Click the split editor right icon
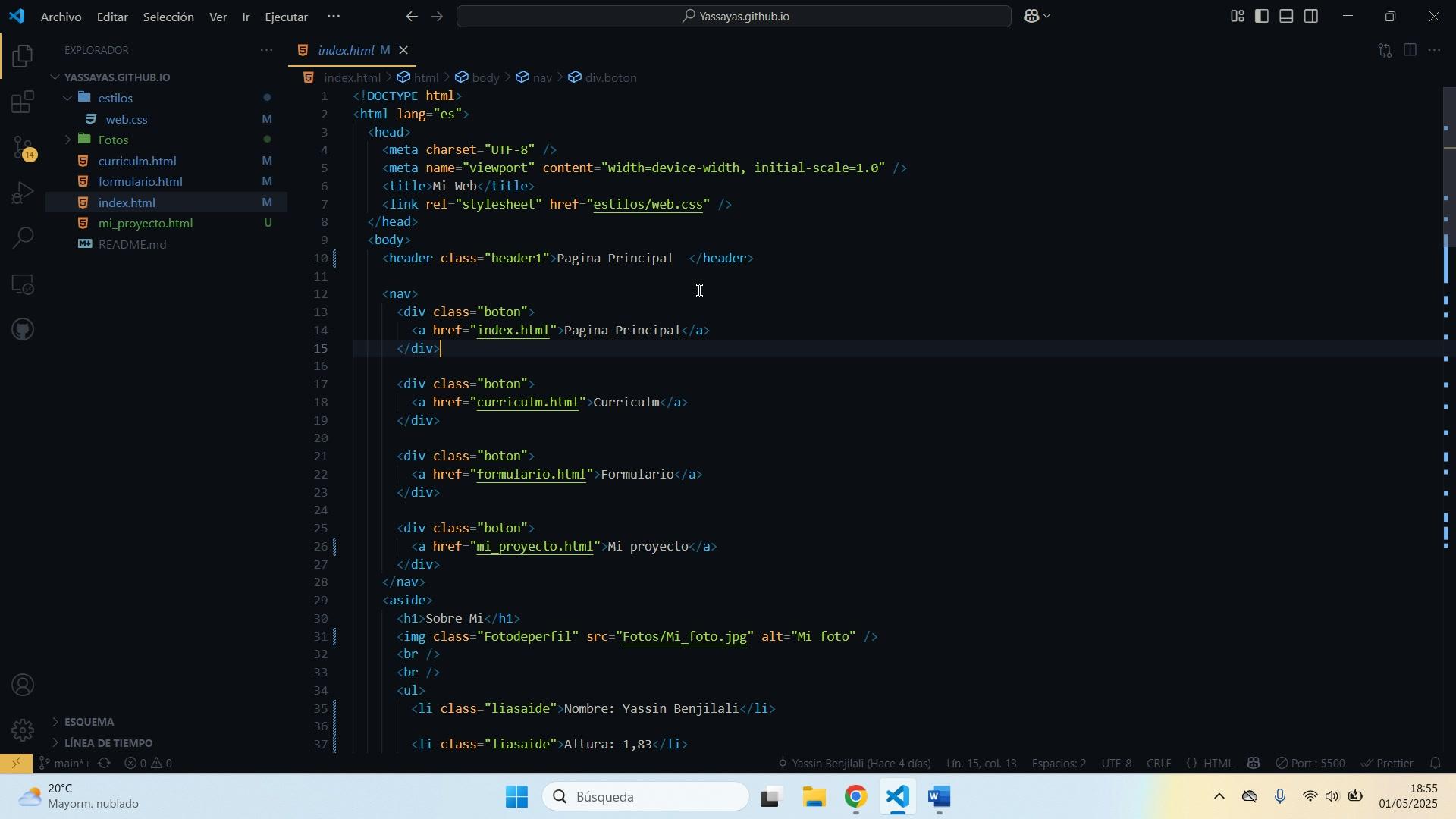 pyautogui.click(x=1410, y=51)
